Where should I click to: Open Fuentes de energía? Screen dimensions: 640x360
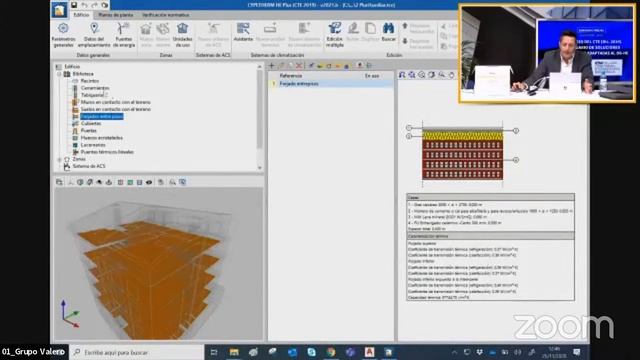(x=123, y=35)
